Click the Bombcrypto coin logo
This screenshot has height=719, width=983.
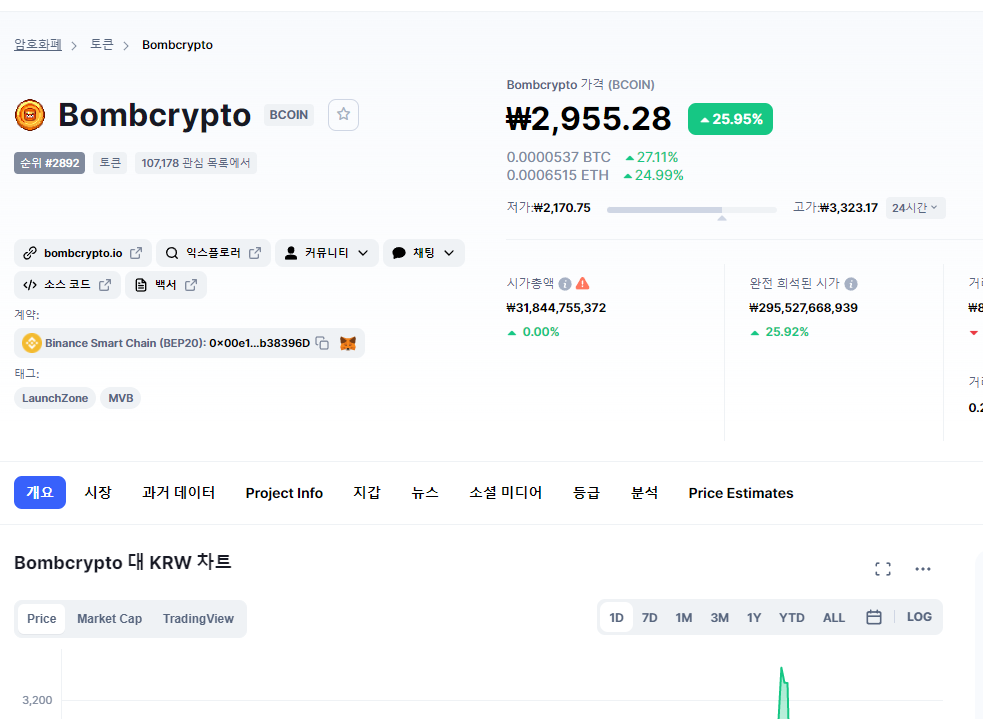(x=30, y=115)
